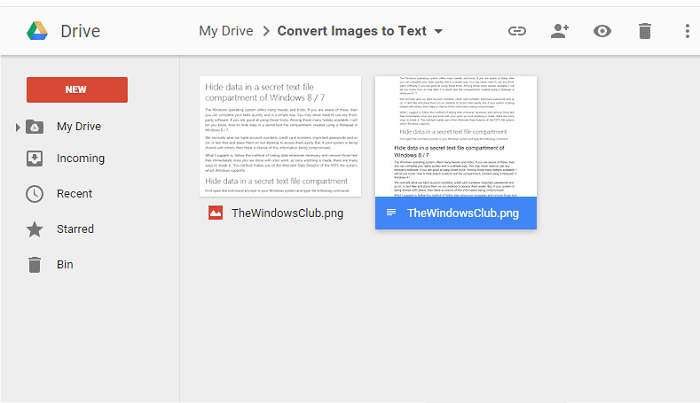
Task: Expand the My Drive tree arrow
Action: pyautogui.click(x=17, y=128)
